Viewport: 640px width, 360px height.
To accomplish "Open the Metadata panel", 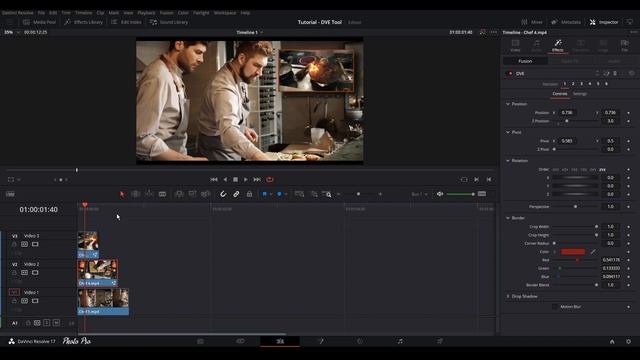I will coord(566,22).
